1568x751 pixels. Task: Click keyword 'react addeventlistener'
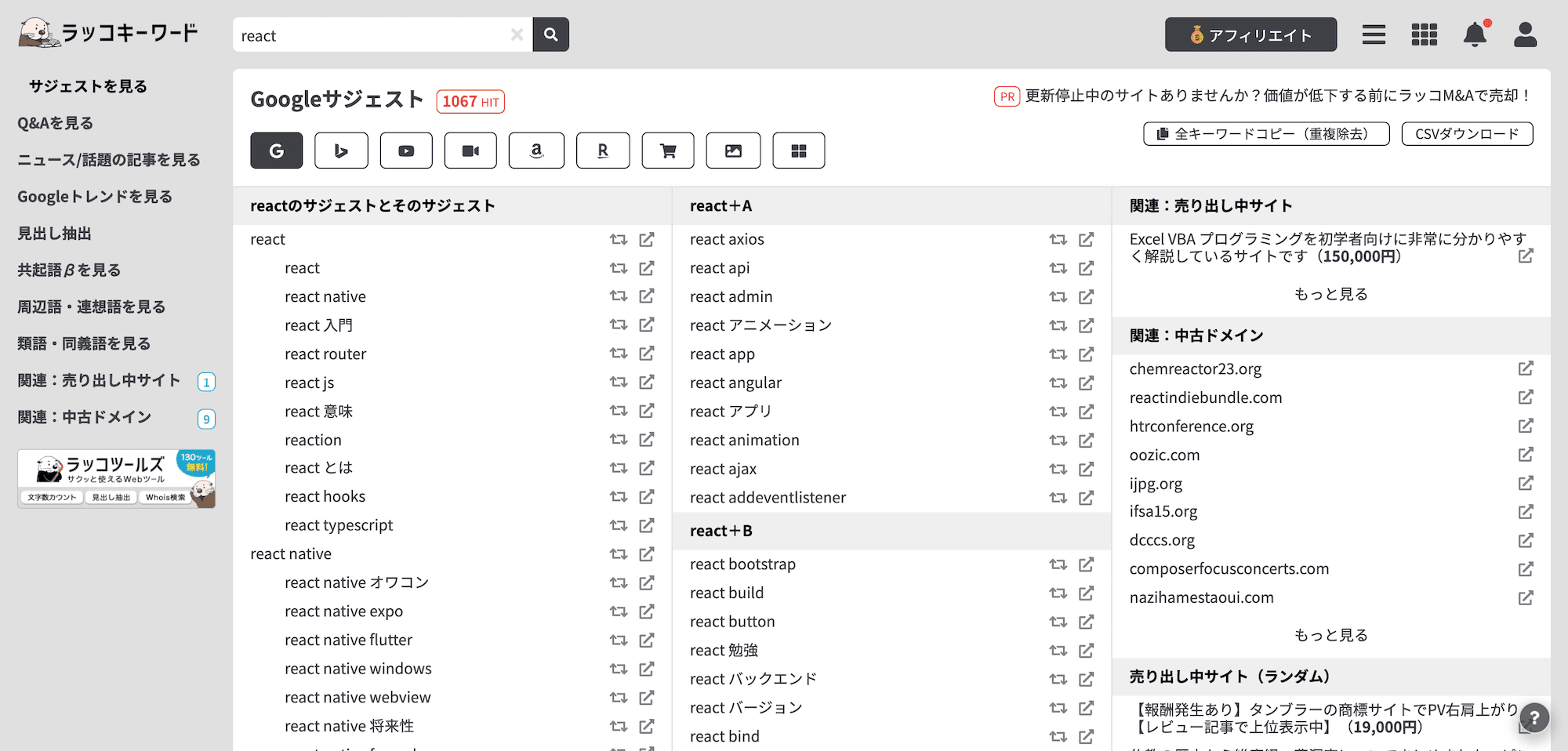click(x=768, y=498)
